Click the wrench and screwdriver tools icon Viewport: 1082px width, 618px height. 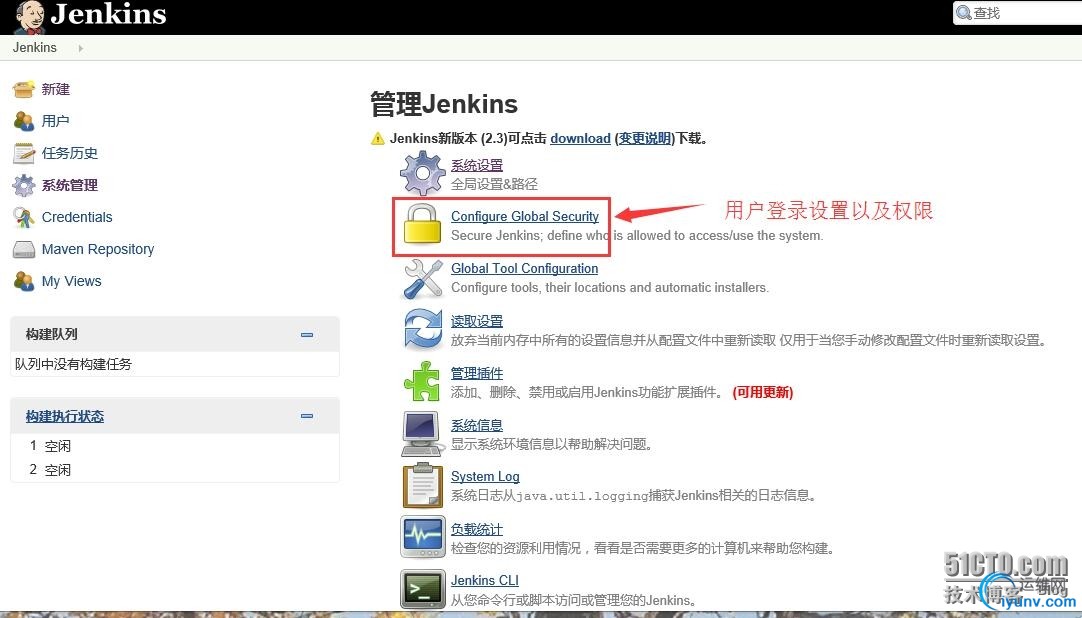422,279
